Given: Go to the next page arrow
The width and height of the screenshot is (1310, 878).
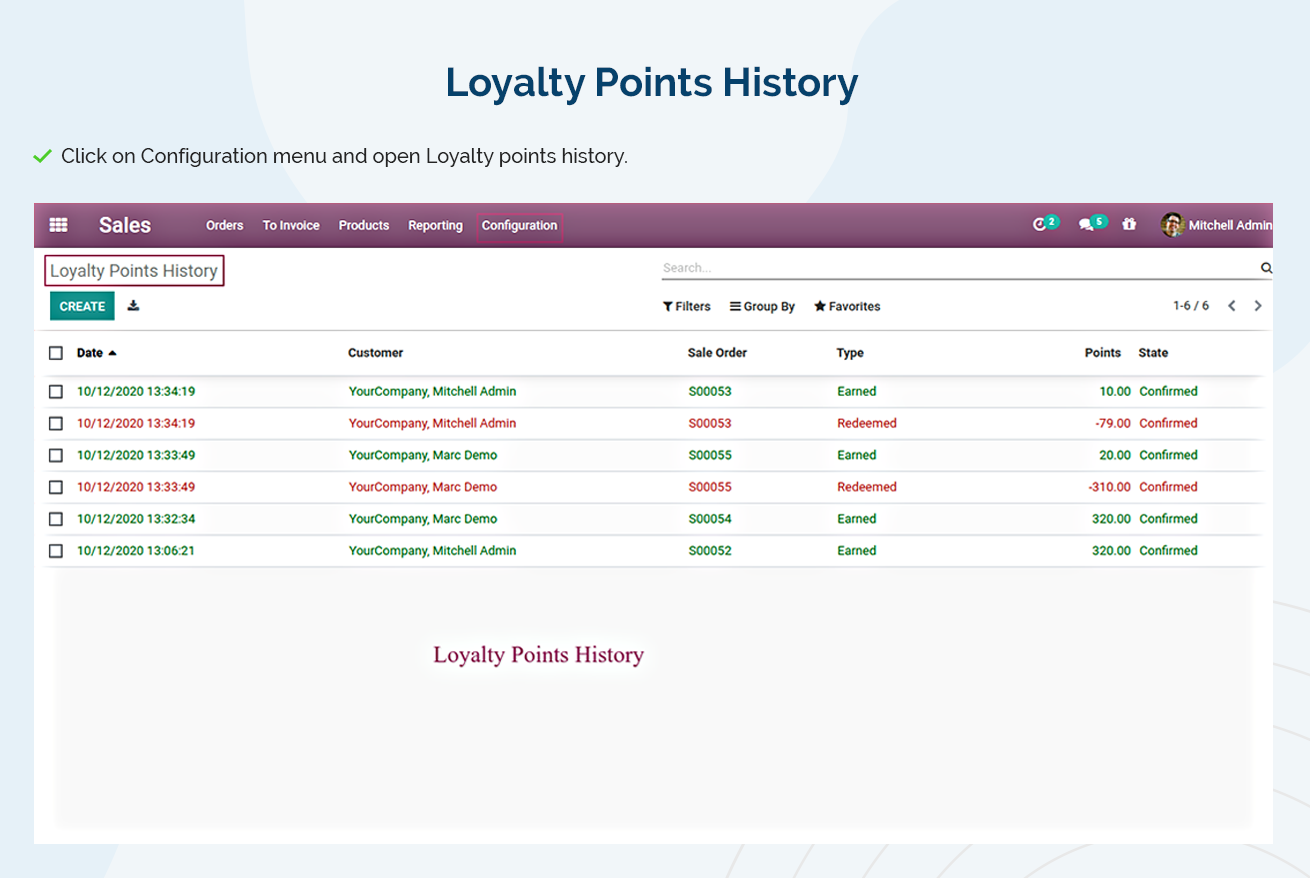Looking at the screenshot, I should (1258, 306).
